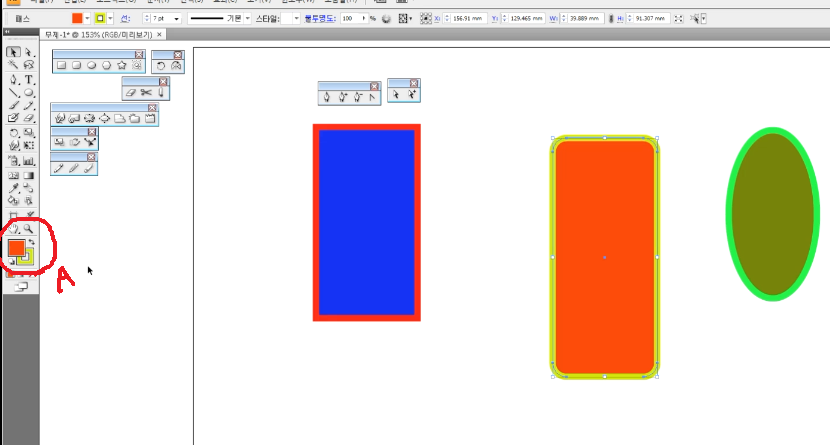Expand the opacity percentage slider arrow
The width and height of the screenshot is (830, 445).
(364, 19)
